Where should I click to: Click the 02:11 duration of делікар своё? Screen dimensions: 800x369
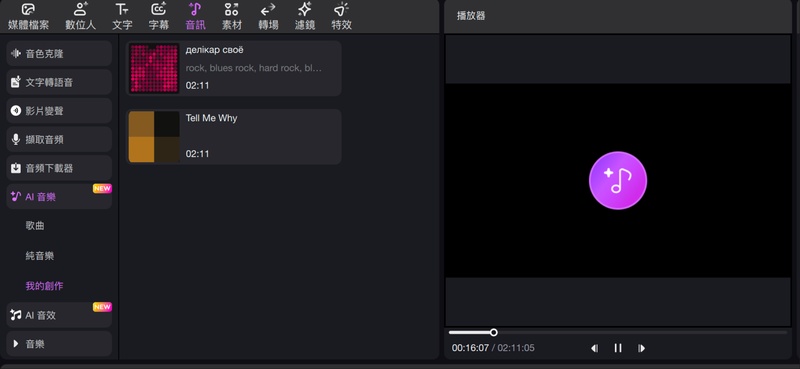pyautogui.click(x=197, y=86)
